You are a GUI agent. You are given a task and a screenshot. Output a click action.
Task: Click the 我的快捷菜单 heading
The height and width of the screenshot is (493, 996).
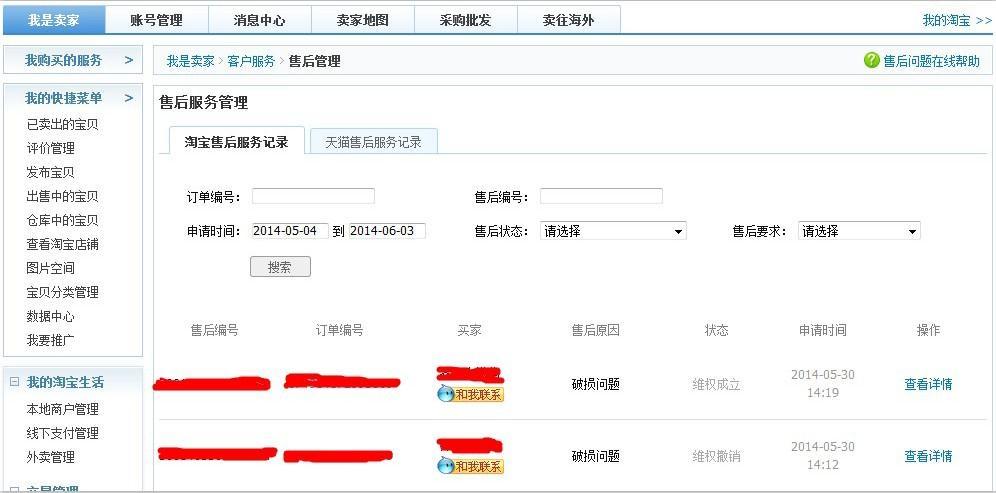click(x=63, y=98)
